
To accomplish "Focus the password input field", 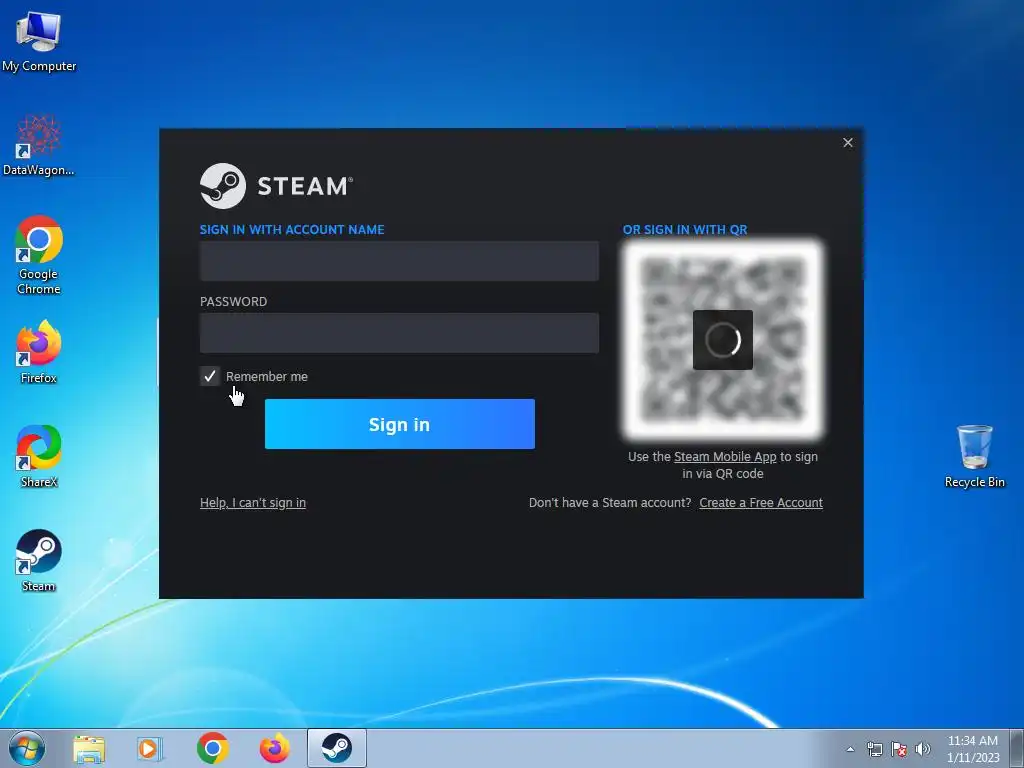I will (x=399, y=333).
